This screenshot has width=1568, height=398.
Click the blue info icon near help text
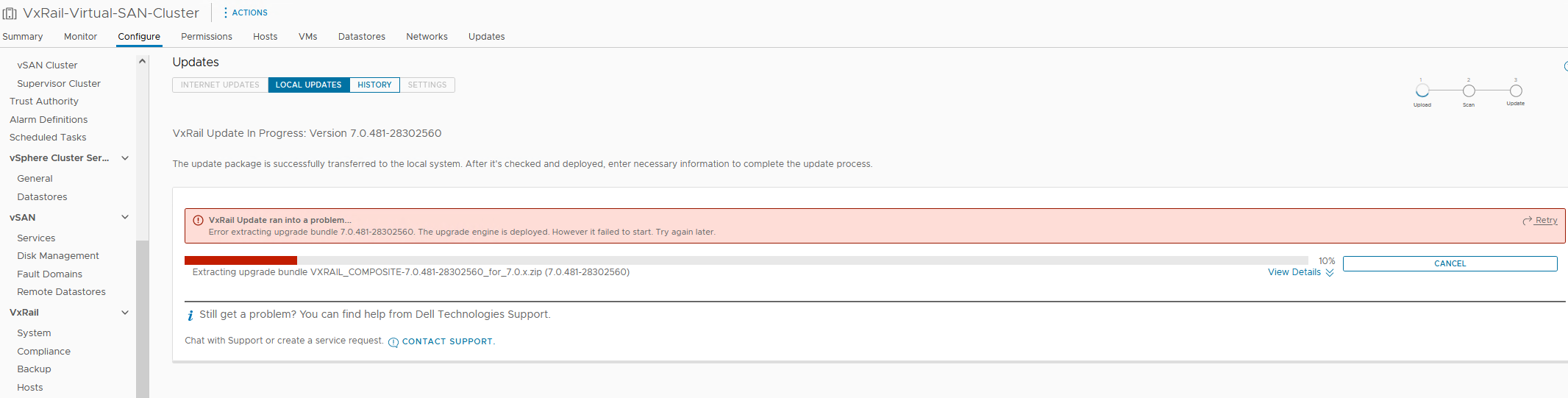point(190,316)
